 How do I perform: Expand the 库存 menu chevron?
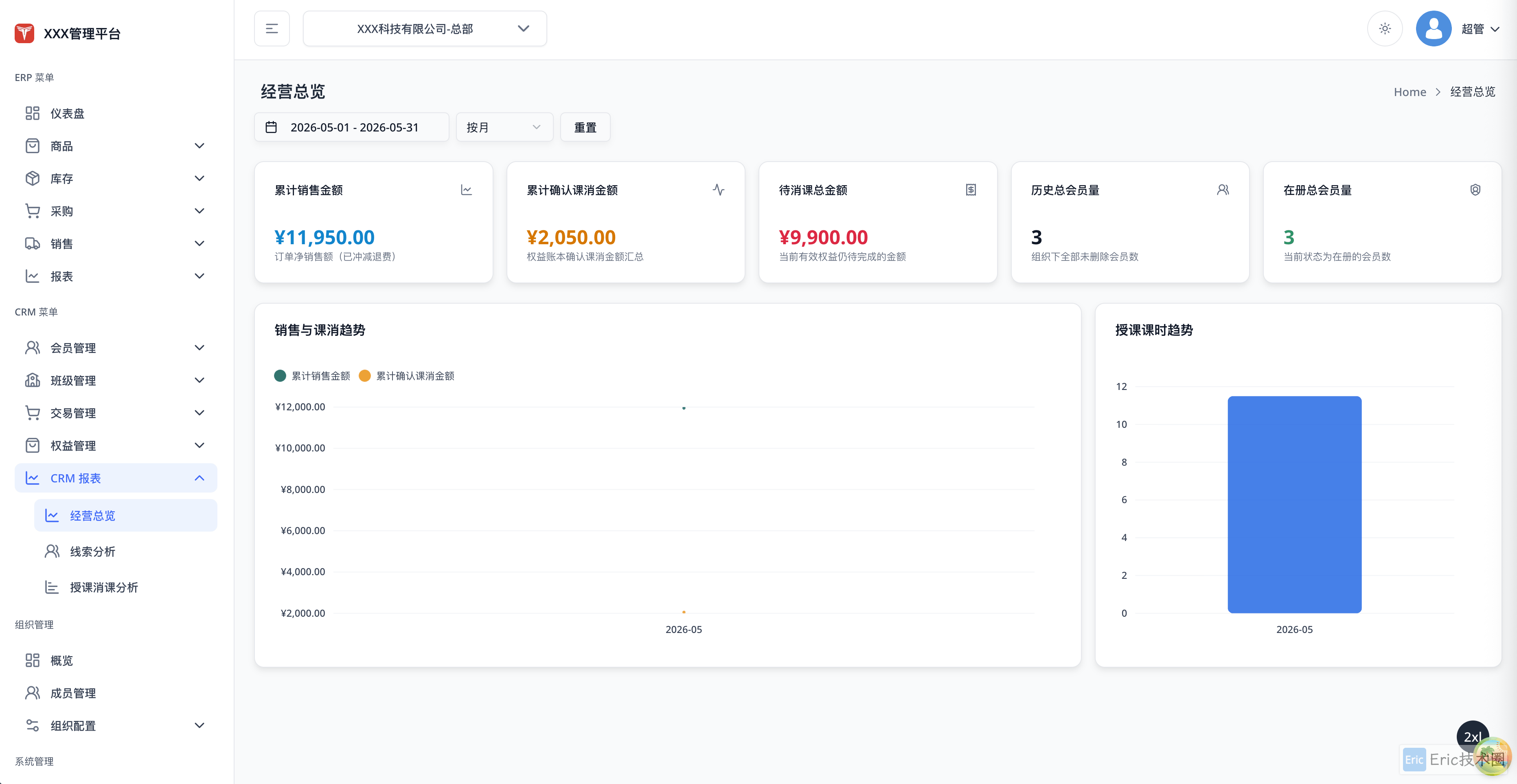199,178
